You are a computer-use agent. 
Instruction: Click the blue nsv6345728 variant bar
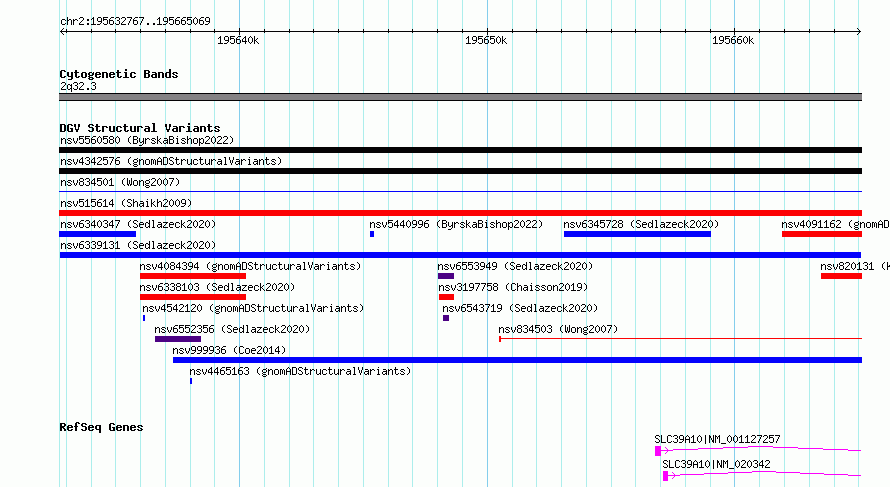[x=637, y=234]
